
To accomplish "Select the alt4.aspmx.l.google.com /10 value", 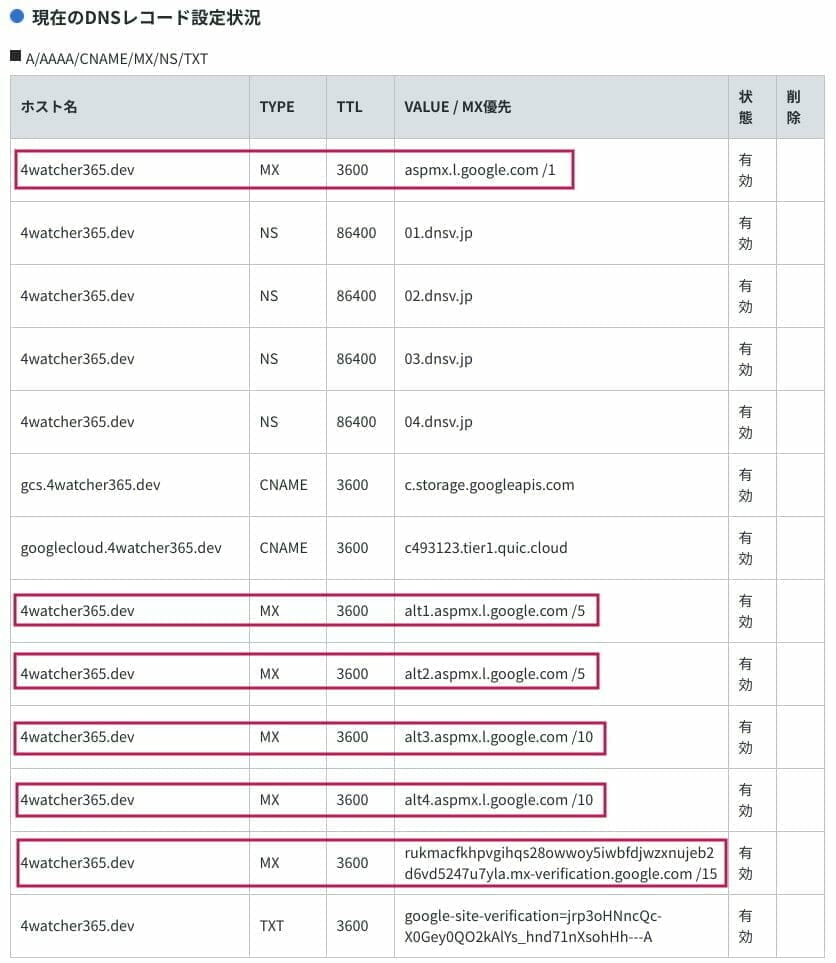I will click(499, 800).
